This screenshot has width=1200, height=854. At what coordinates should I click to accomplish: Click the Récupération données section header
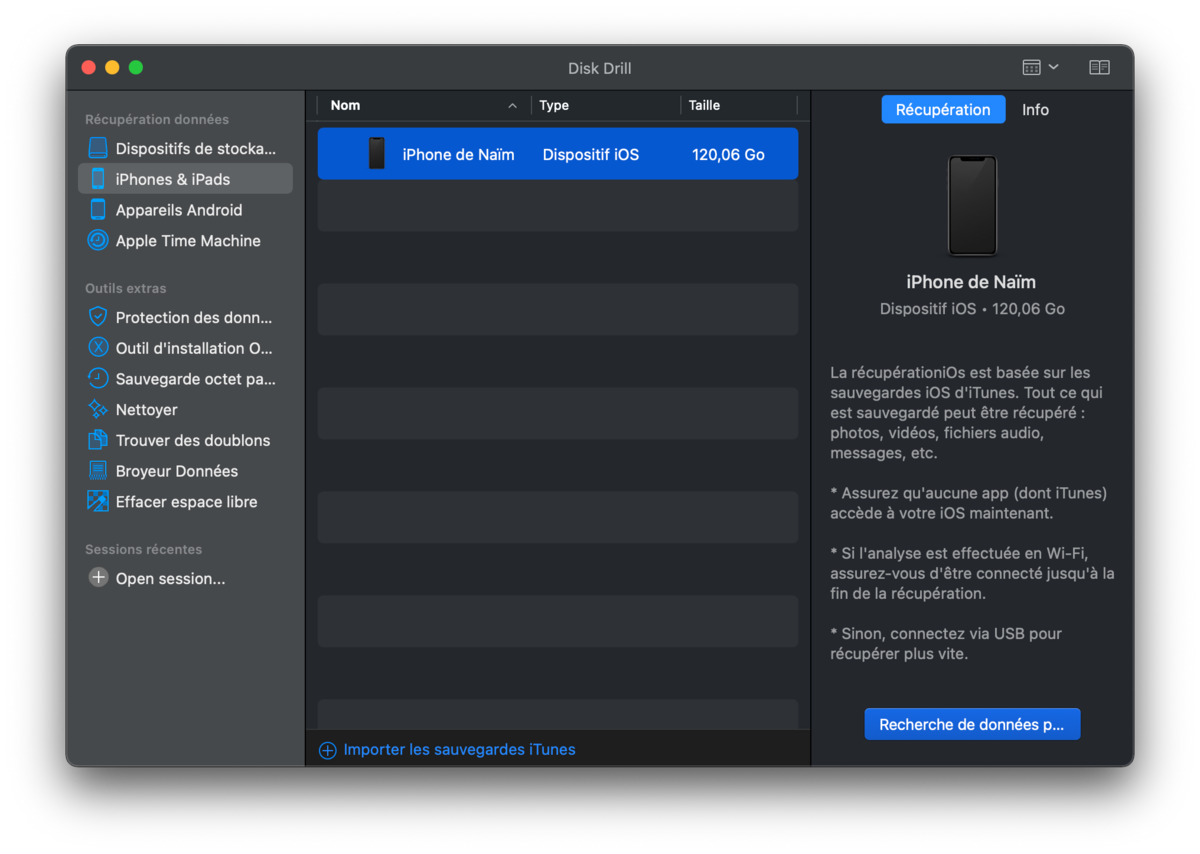[x=157, y=119]
